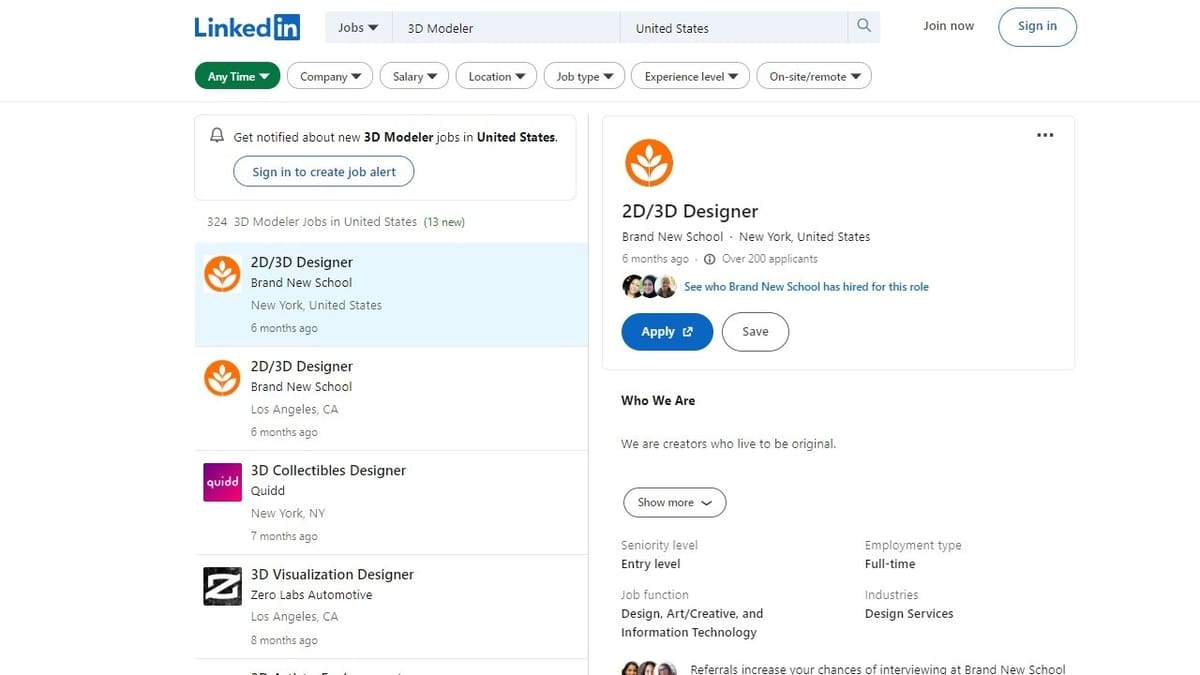
Task: Click the 'Who We Are' heading
Action: tap(658, 400)
